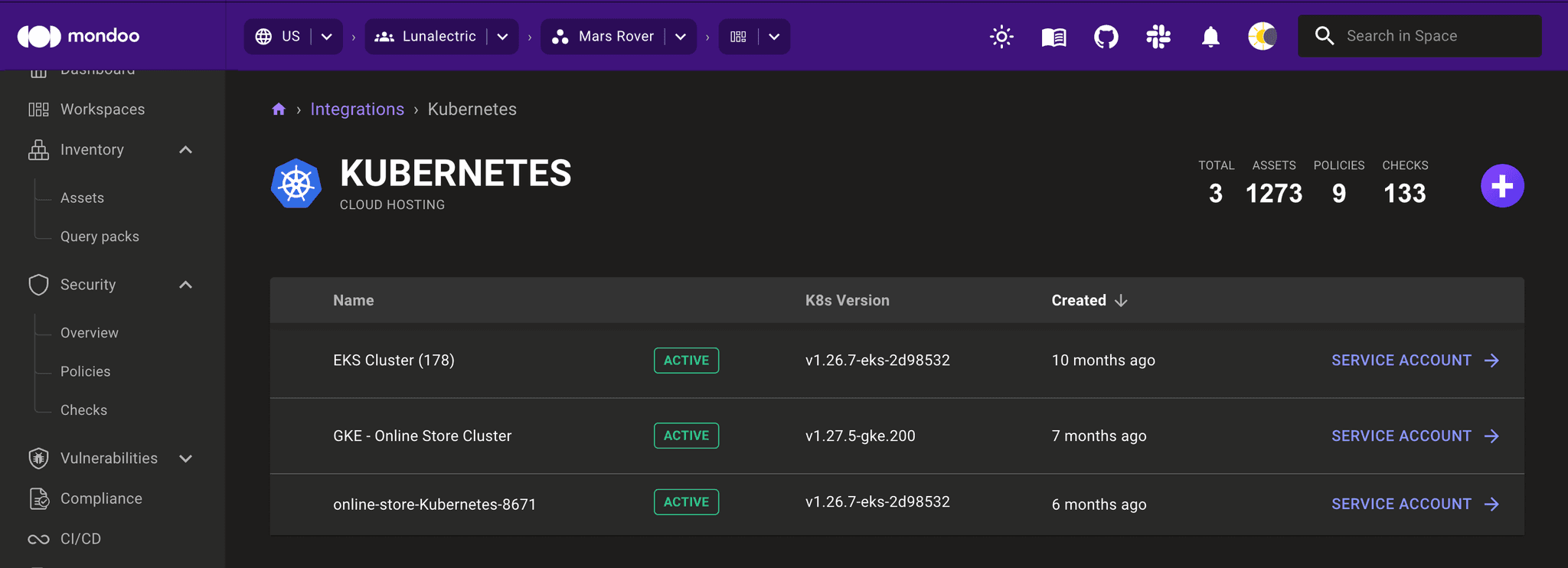The width and height of the screenshot is (1568, 568).
Task: Click ACTIVE badge on EKS Cluster row
Action: click(x=686, y=361)
